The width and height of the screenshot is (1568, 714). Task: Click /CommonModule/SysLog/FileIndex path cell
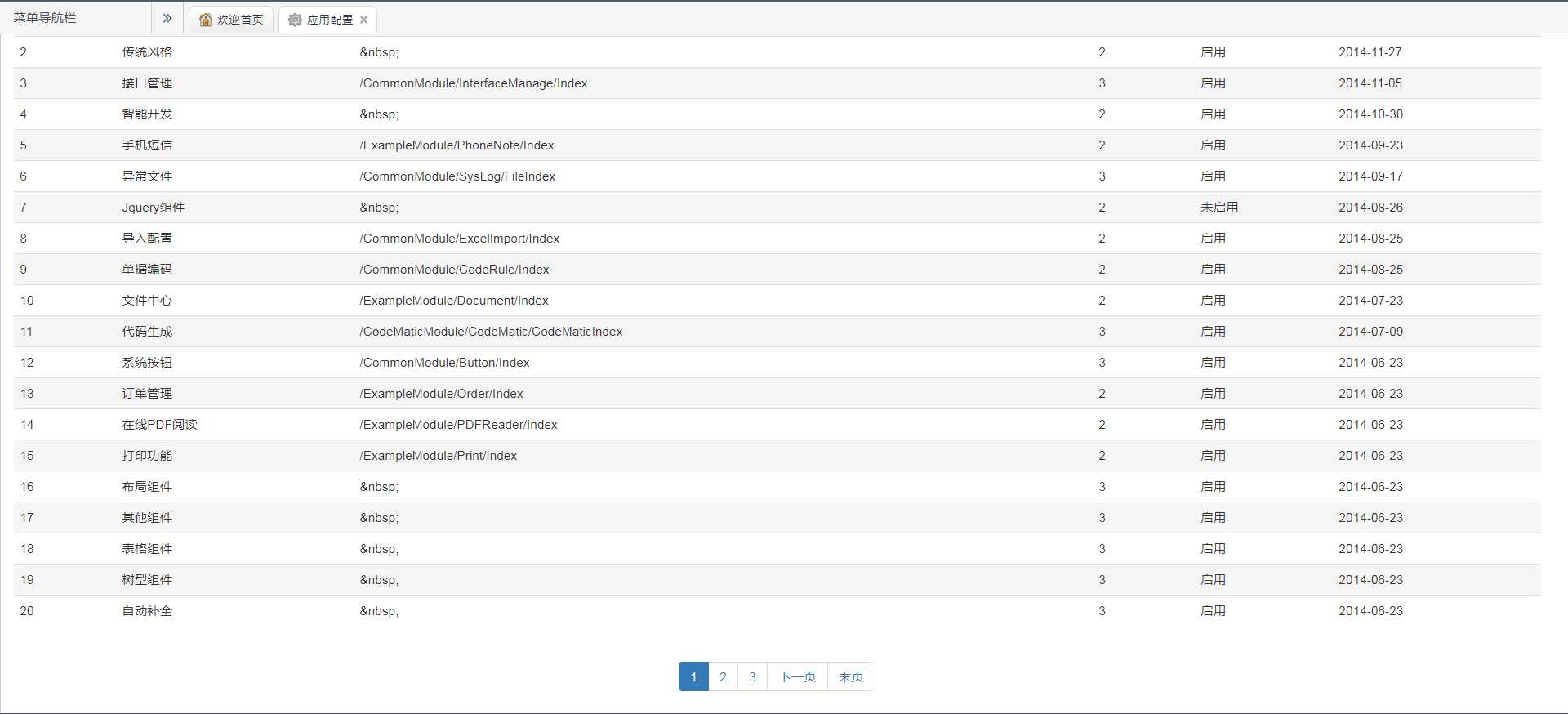pyautogui.click(x=457, y=176)
